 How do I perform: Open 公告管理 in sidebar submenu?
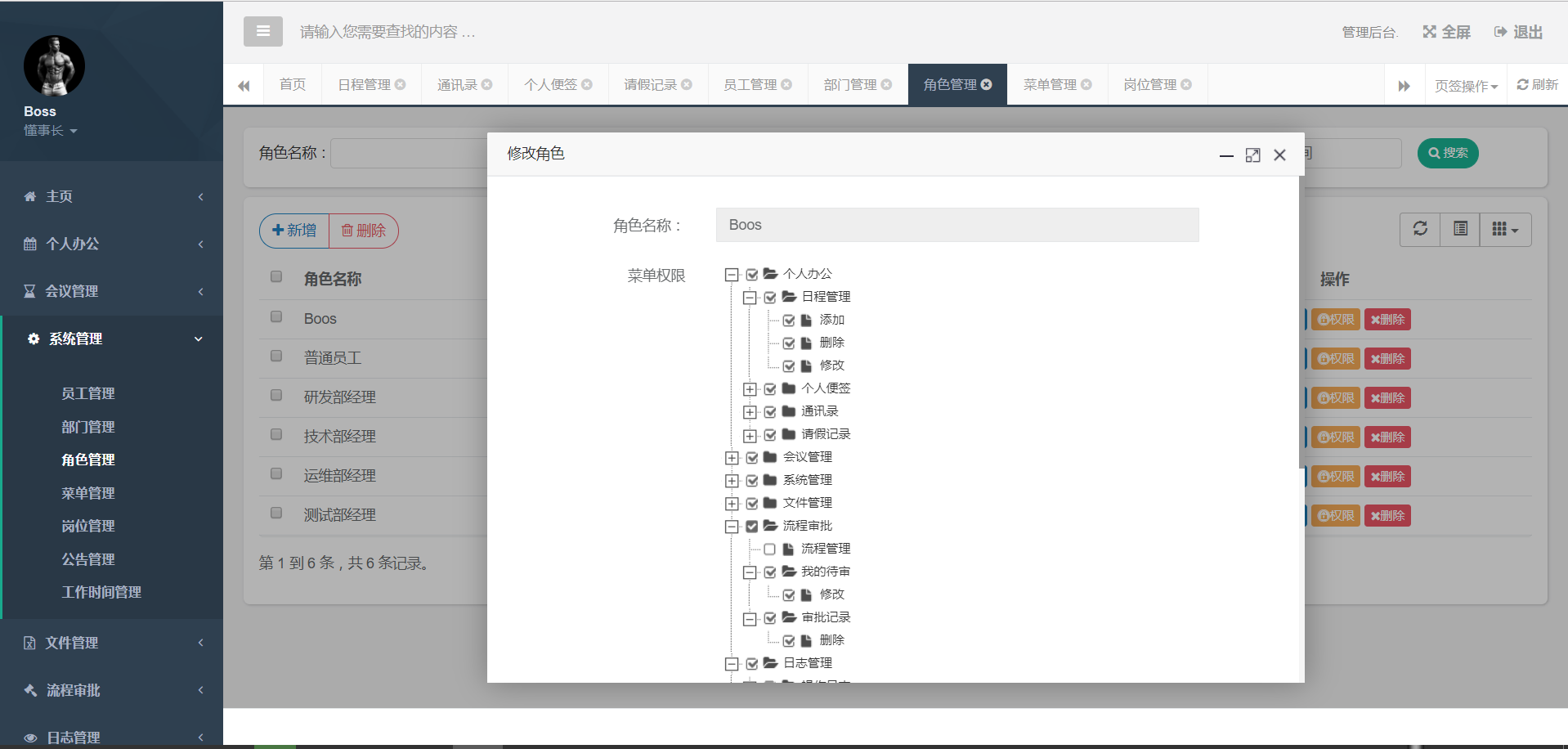pyautogui.click(x=88, y=559)
